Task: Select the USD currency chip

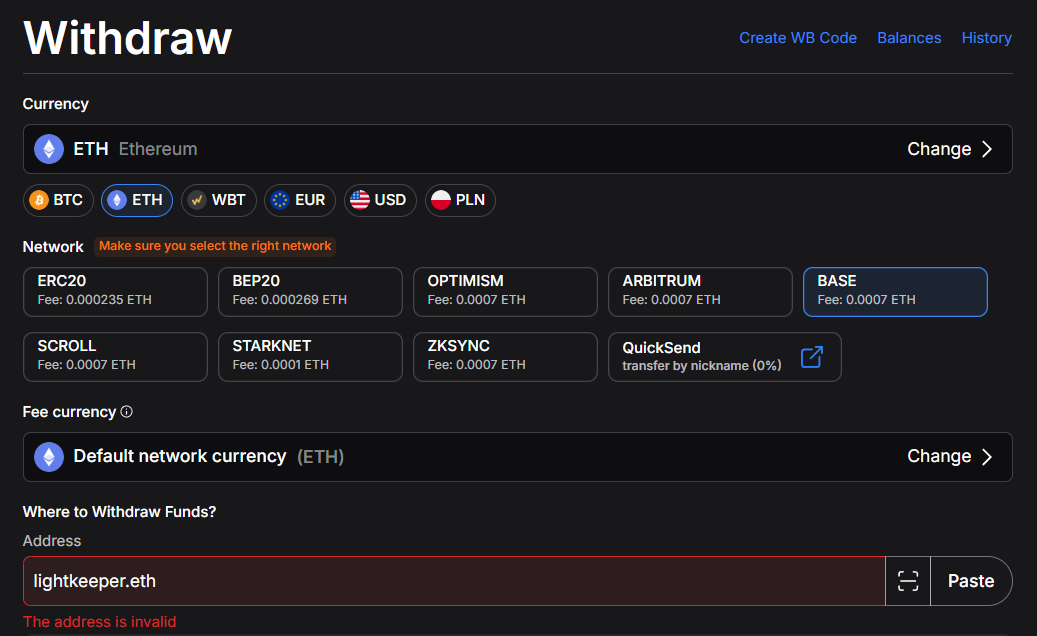Action: (x=380, y=200)
